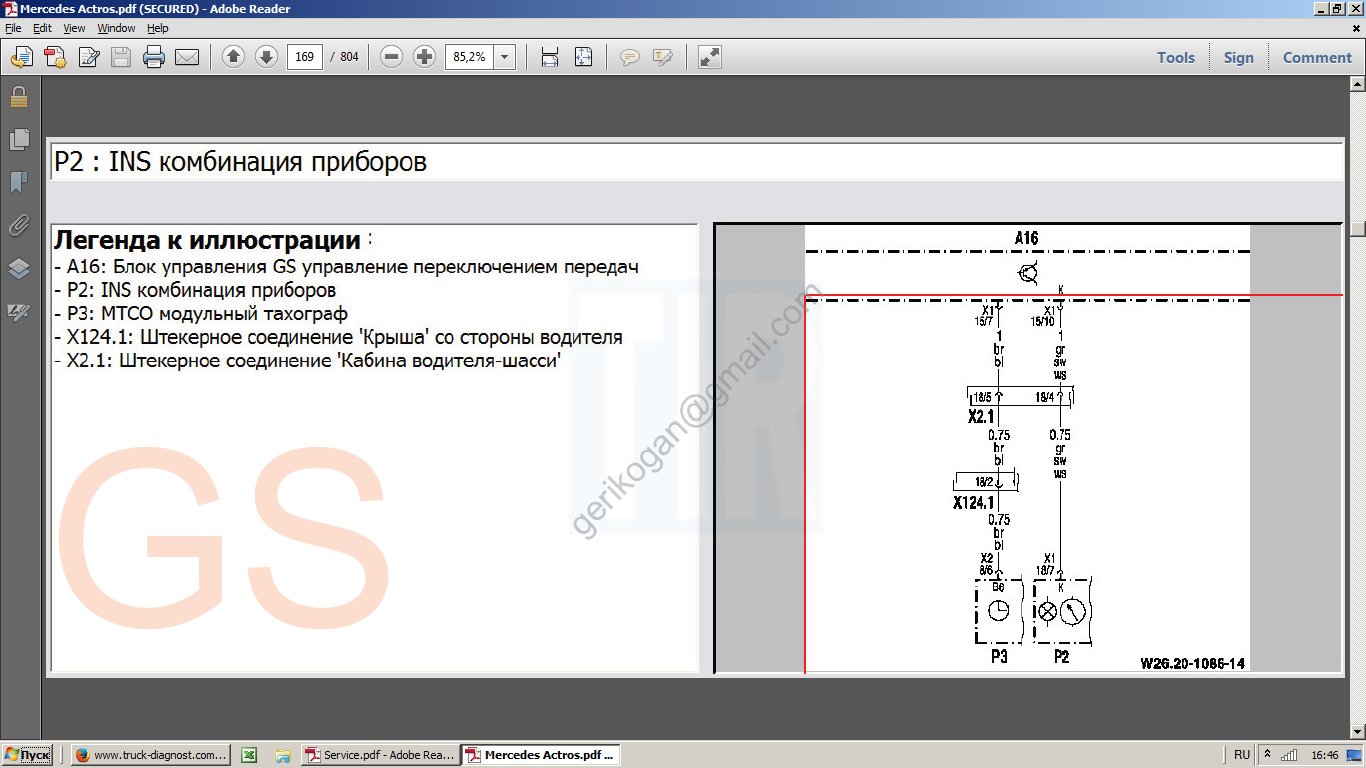The image size is (1366, 768).
Task: Print the document with printer icon
Action: pyautogui.click(x=153, y=57)
